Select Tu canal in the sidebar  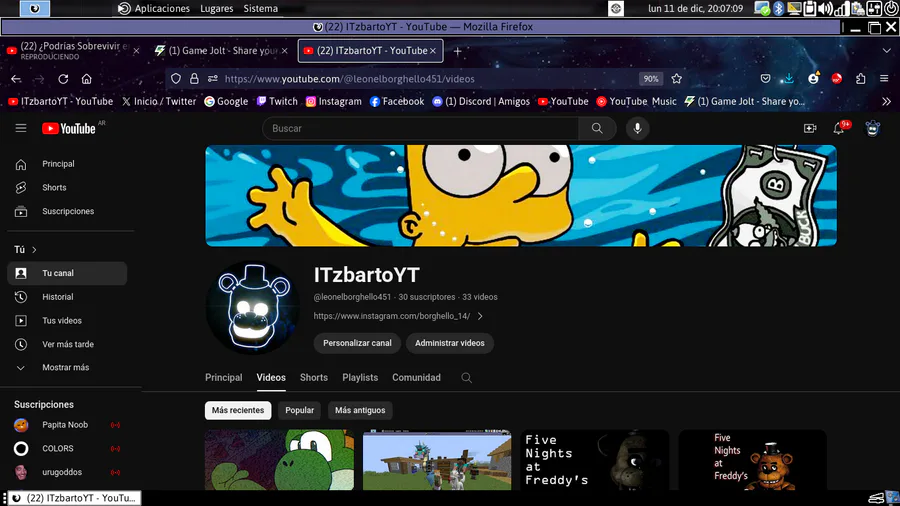pos(67,273)
